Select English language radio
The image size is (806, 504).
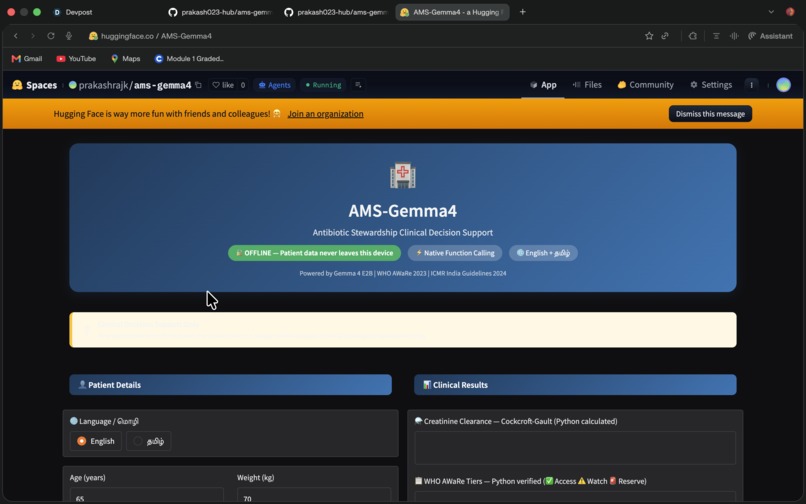click(x=96, y=441)
